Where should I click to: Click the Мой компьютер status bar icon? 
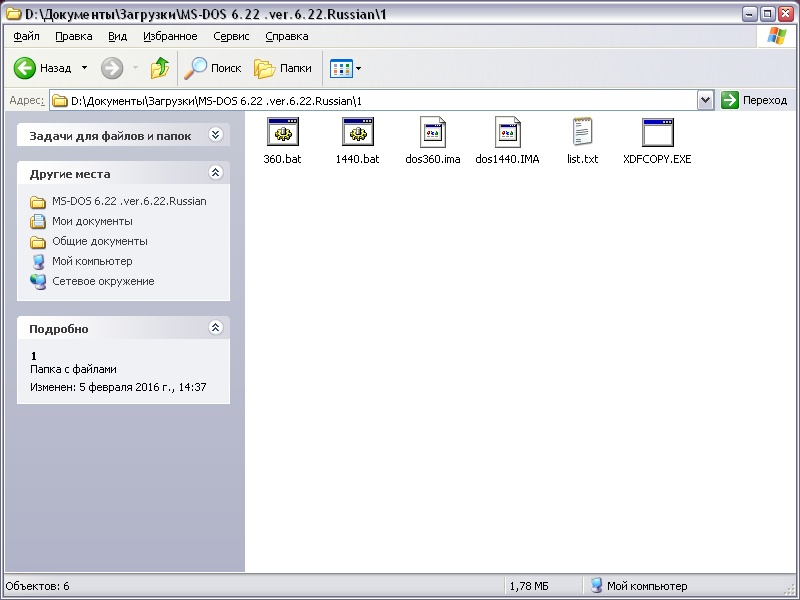(595, 586)
